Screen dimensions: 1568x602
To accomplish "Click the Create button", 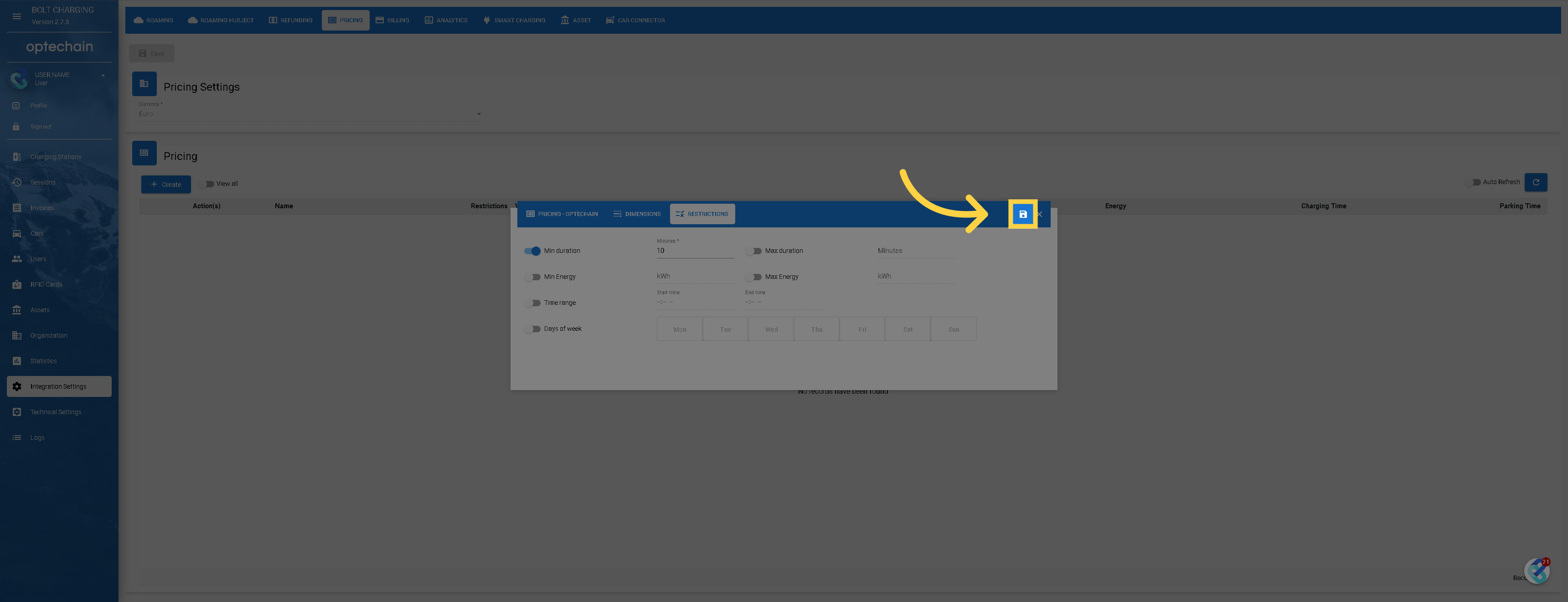I will click(x=165, y=185).
